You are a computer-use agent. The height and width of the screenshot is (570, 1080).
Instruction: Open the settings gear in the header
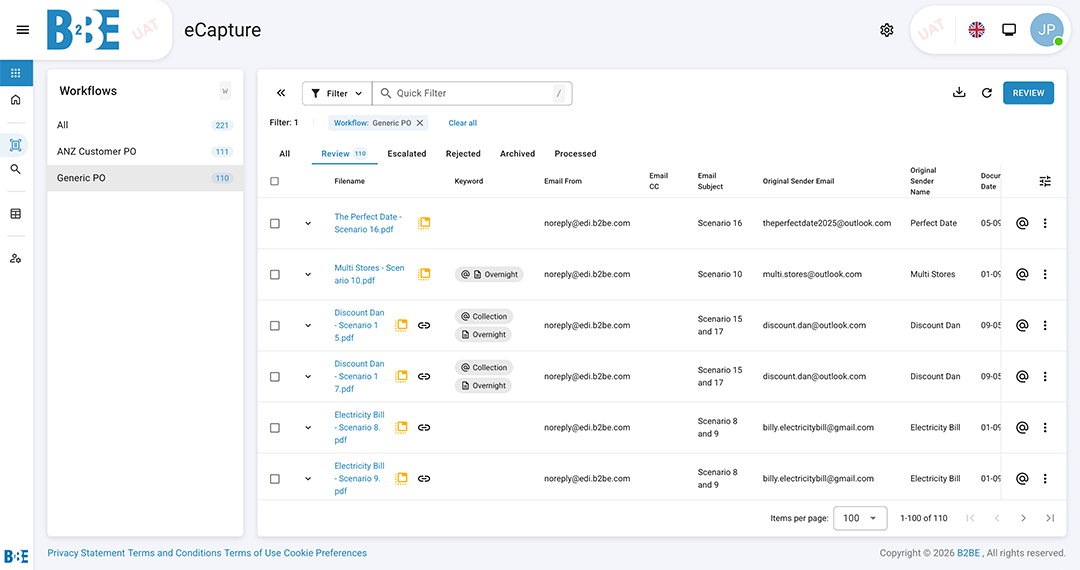(886, 30)
